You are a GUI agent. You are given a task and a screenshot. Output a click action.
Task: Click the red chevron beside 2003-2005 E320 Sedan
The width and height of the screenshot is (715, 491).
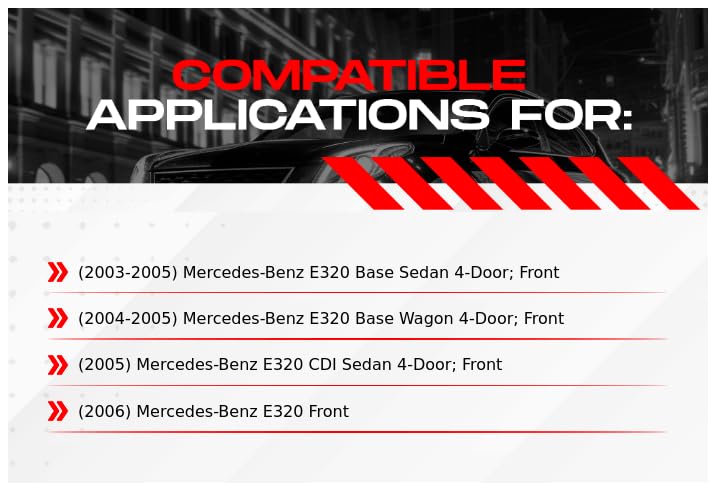(x=58, y=272)
